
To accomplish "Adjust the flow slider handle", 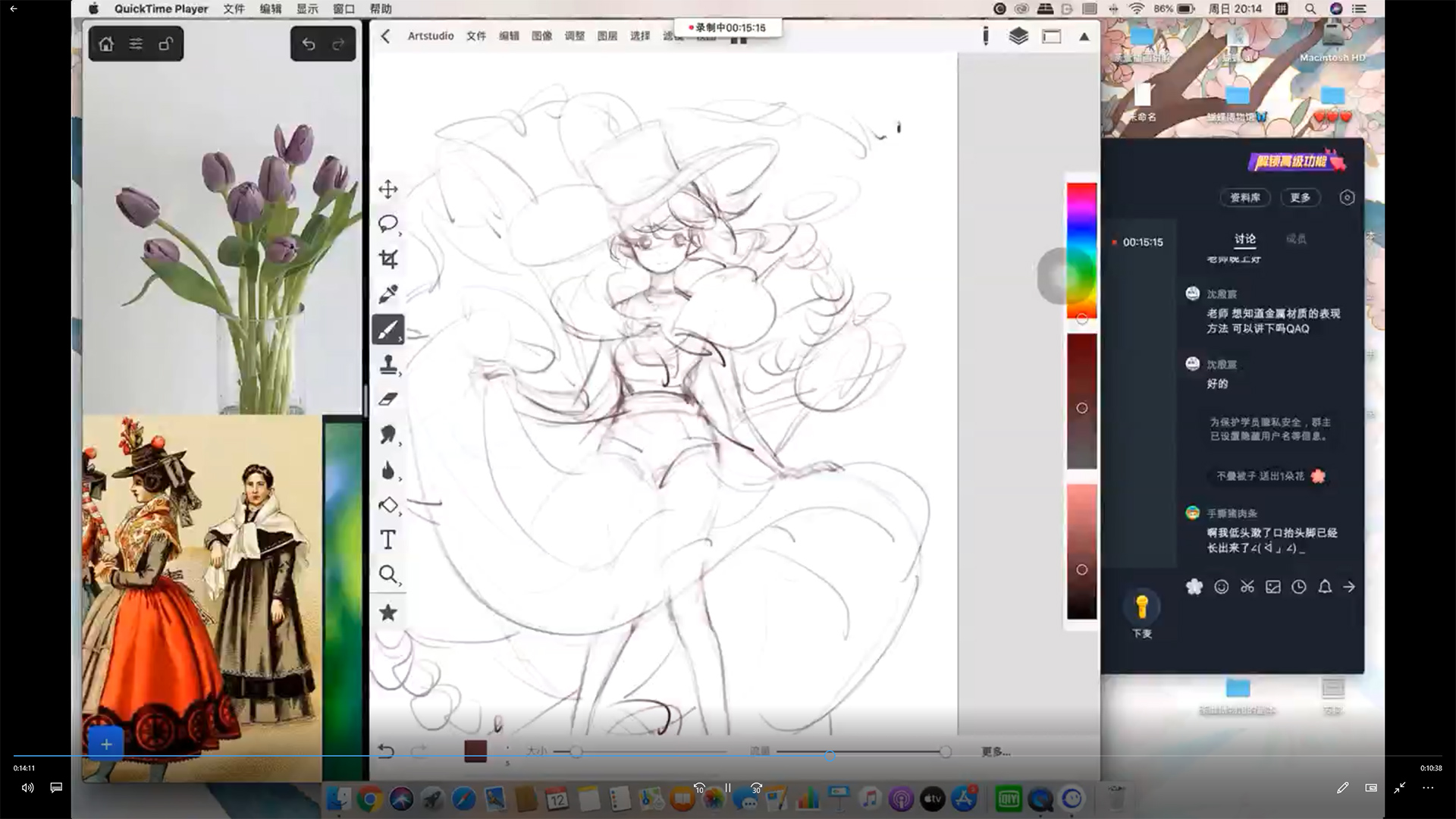I will click(x=945, y=752).
